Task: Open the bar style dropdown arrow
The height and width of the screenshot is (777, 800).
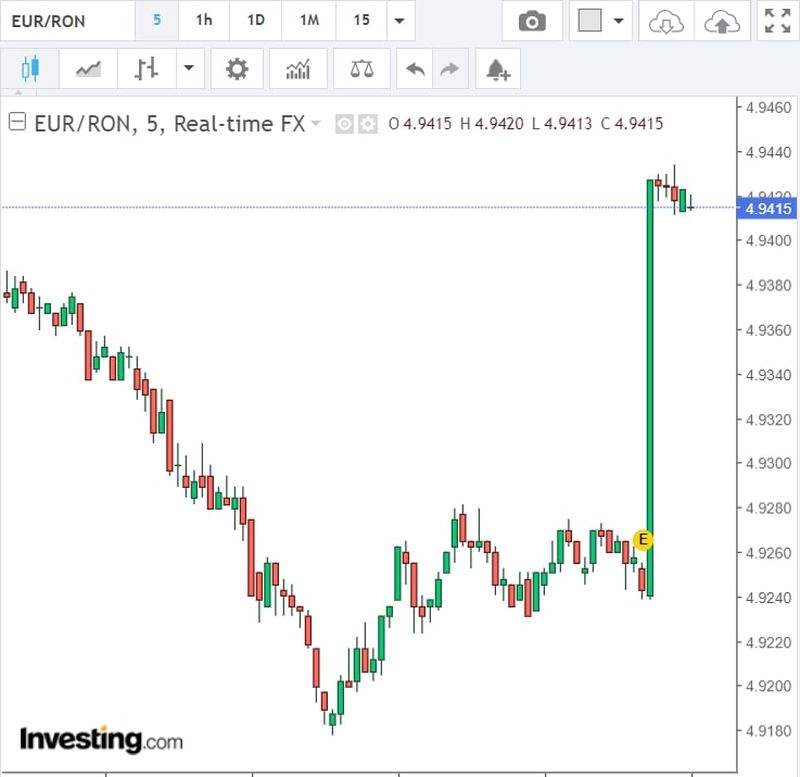Action: [189, 68]
